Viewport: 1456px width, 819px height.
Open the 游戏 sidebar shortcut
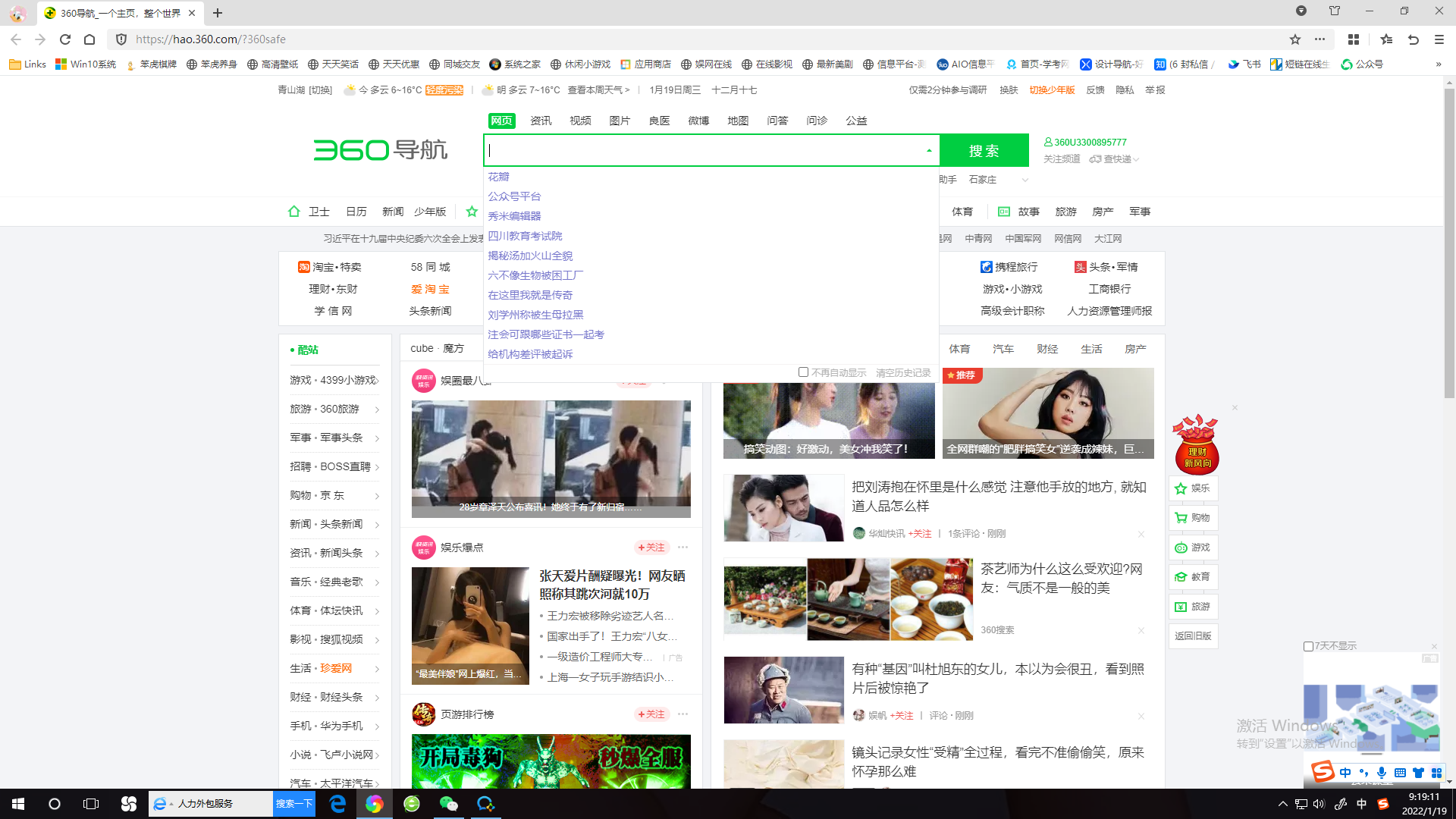(1193, 548)
